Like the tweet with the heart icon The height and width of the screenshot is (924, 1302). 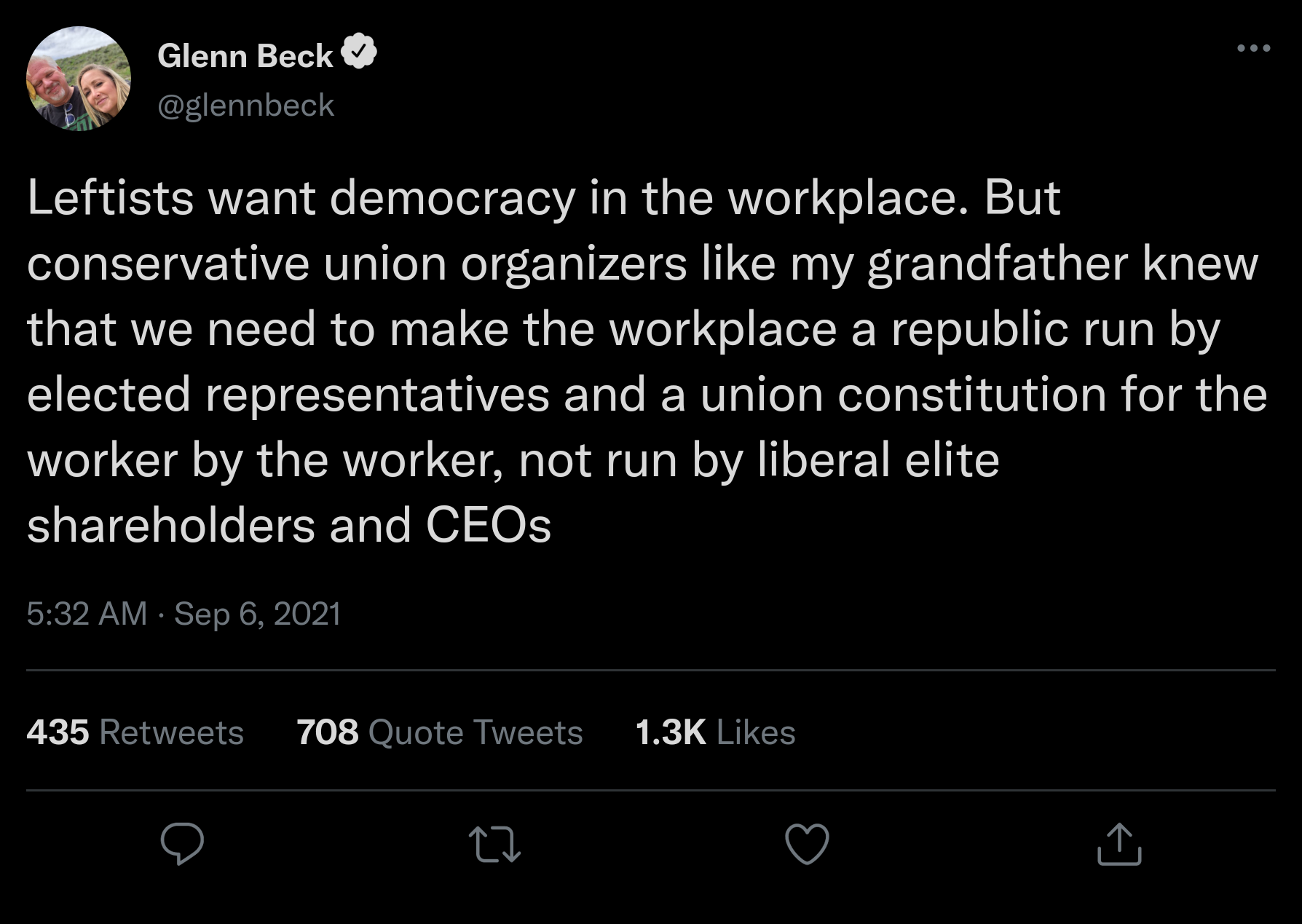point(807,844)
